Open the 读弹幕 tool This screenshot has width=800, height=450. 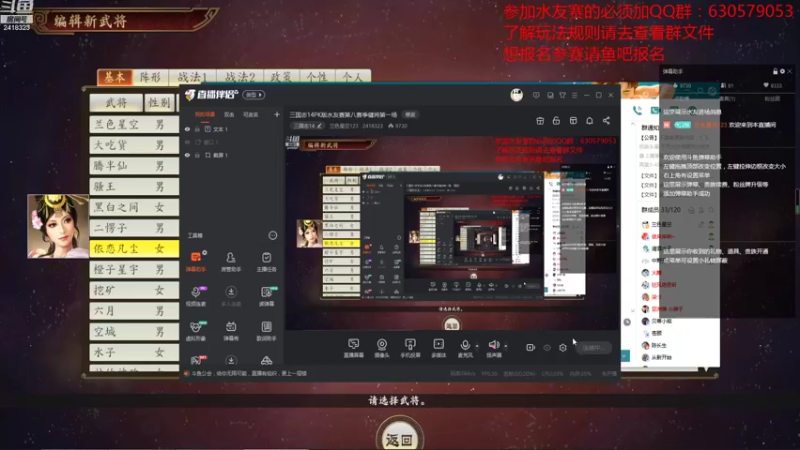[x=266, y=295]
